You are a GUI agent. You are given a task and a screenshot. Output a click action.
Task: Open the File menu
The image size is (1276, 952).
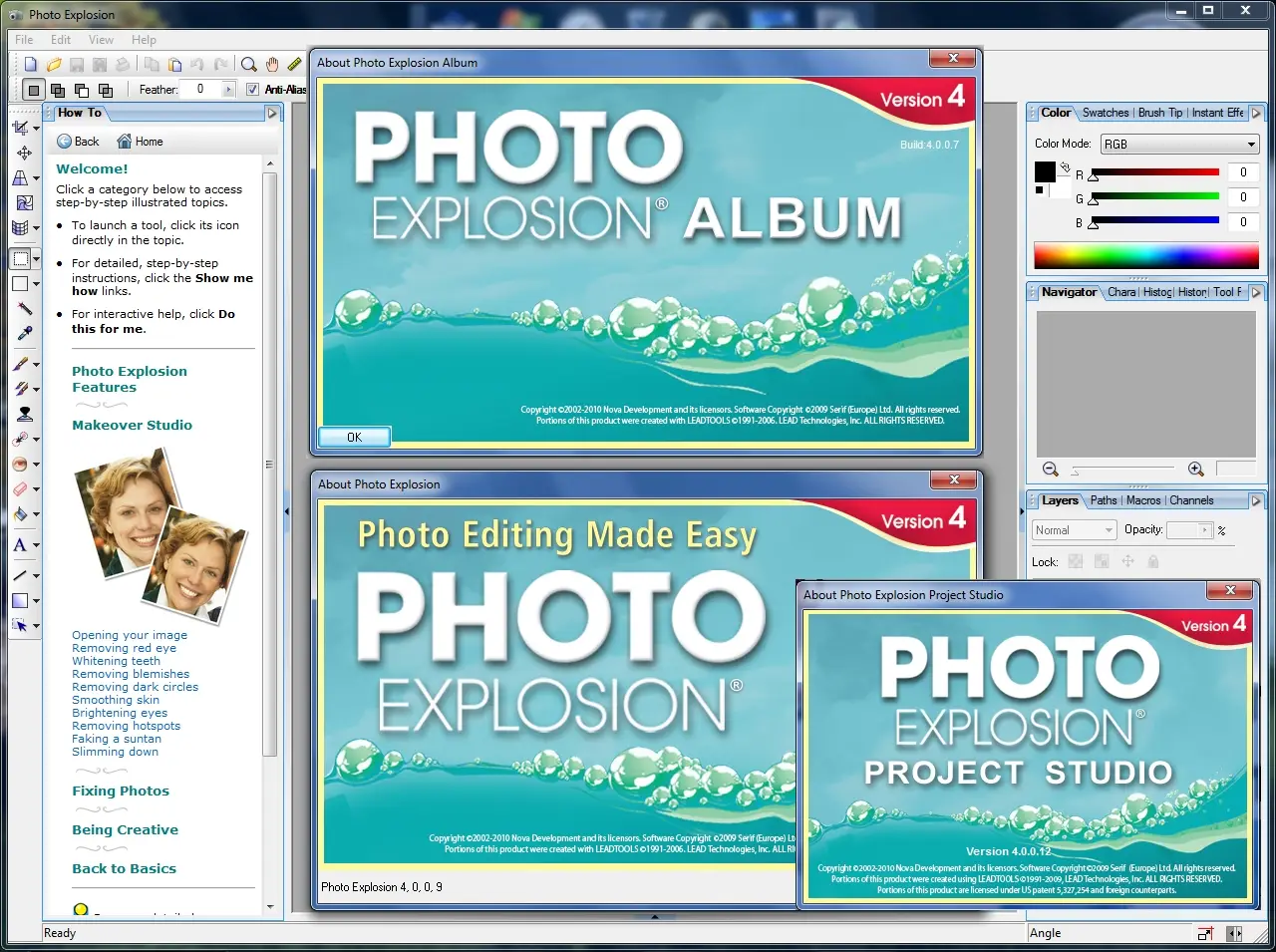click(24, 40)
